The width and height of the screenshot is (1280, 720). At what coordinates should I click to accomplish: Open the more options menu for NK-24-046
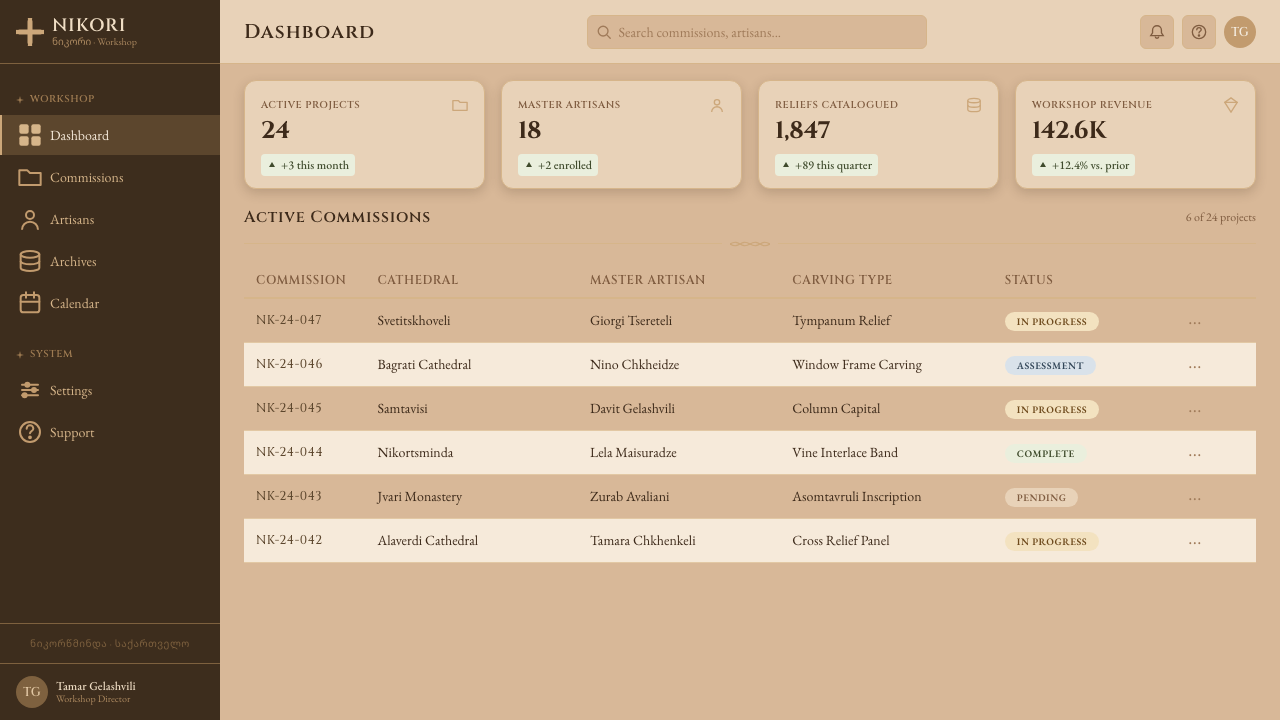[x=1194, y=366]
